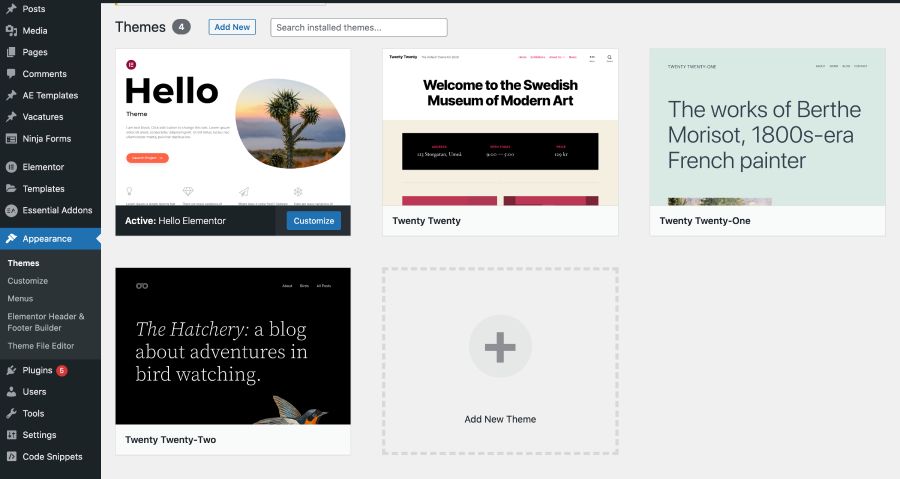Open Menus under Appearance
Image resolution: width=900 pixels, height=479 pixels.
(20, 298)
